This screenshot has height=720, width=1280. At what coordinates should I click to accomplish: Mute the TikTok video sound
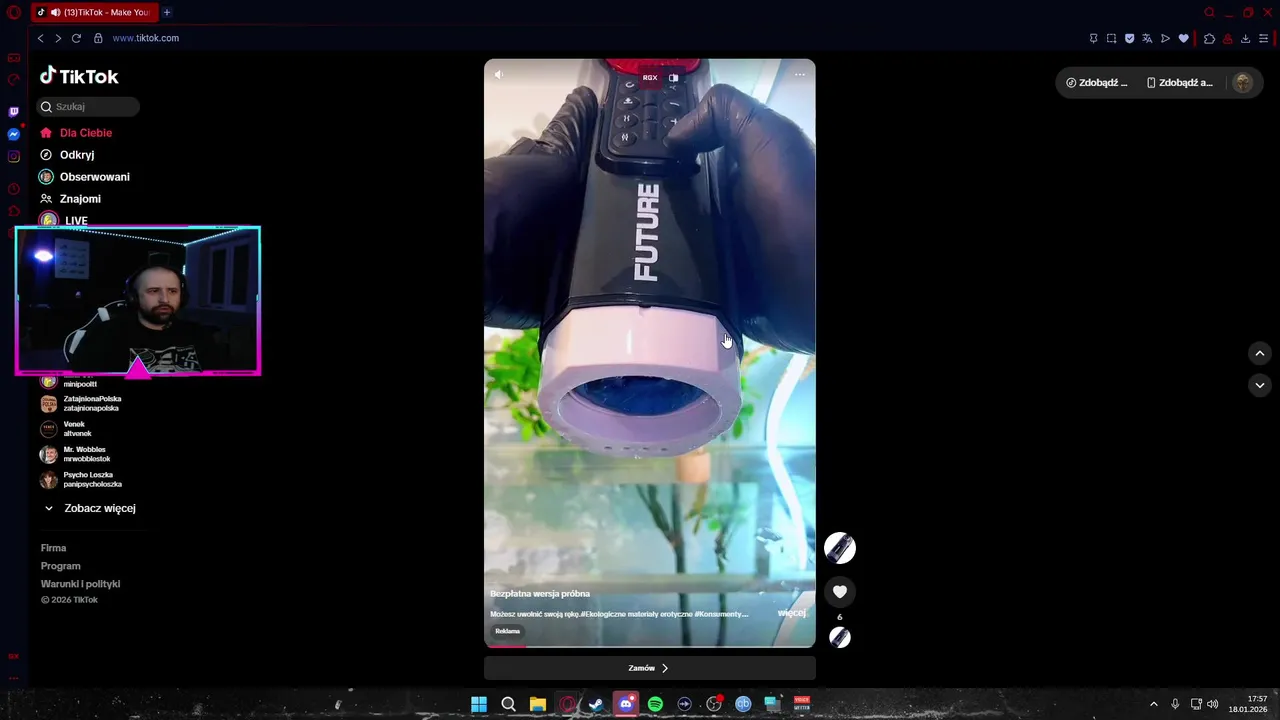pos(499,74)
